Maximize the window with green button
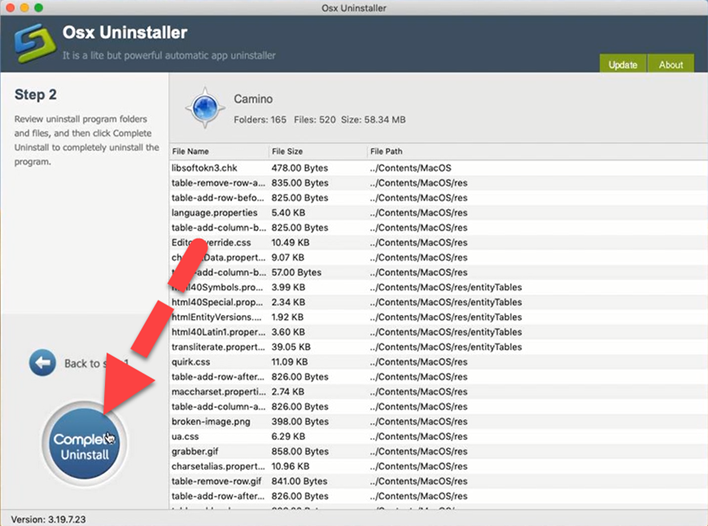Image resolution: width=708 pixels, height=526 pixels. tap(39, 8)
